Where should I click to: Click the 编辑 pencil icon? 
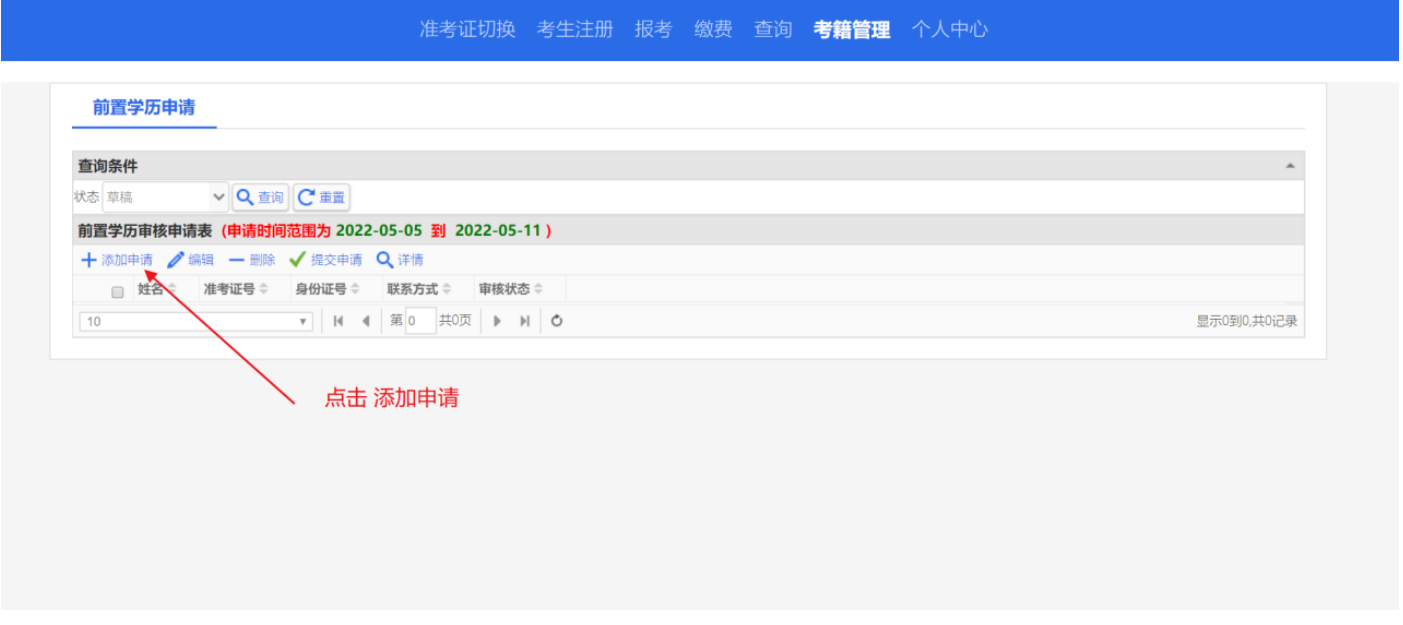point(176,261)
